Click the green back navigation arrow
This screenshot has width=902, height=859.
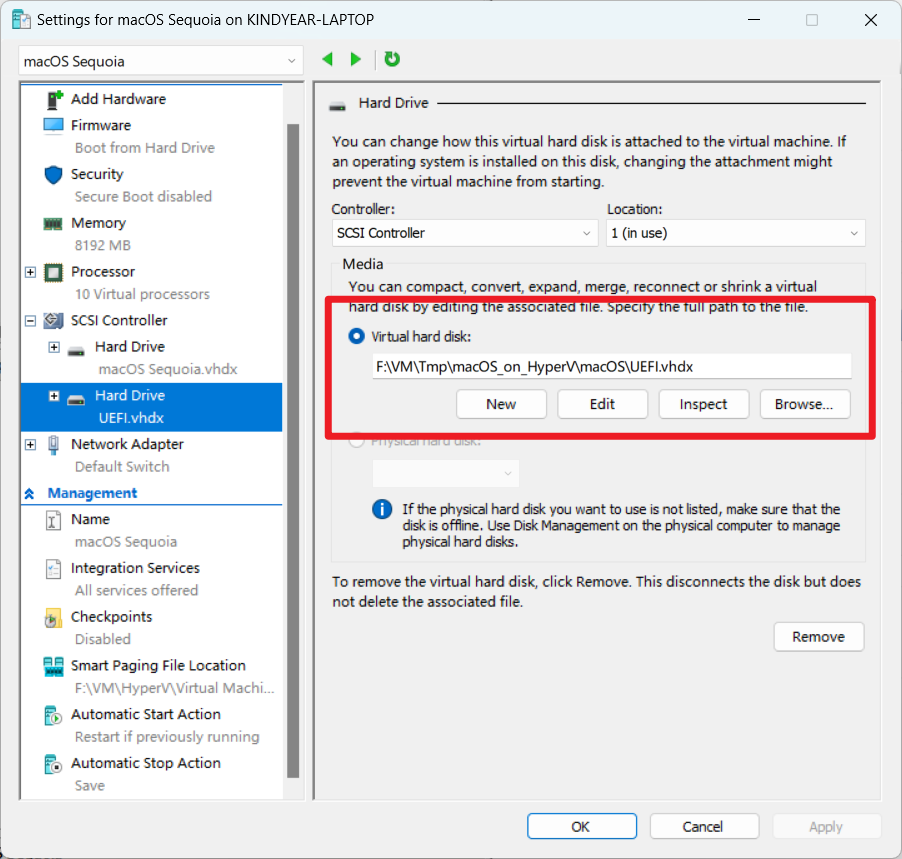tap(328, 59)
